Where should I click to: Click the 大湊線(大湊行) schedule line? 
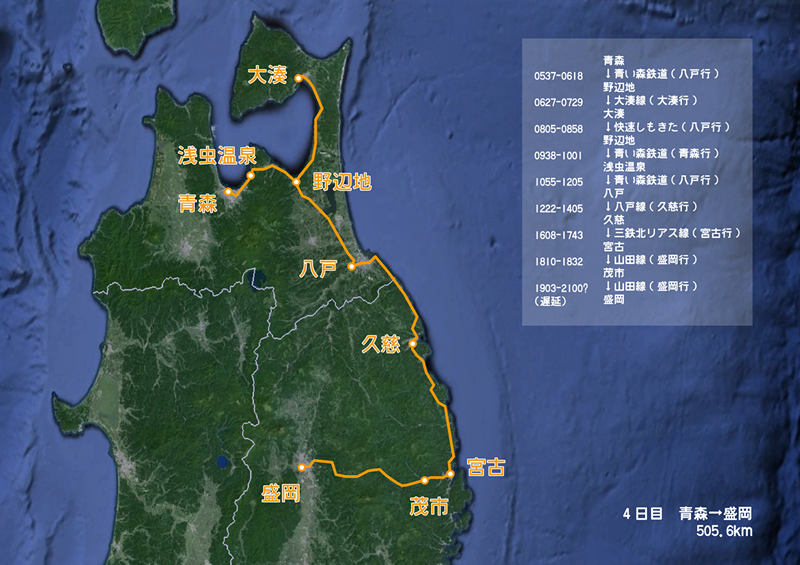[650, 101]
